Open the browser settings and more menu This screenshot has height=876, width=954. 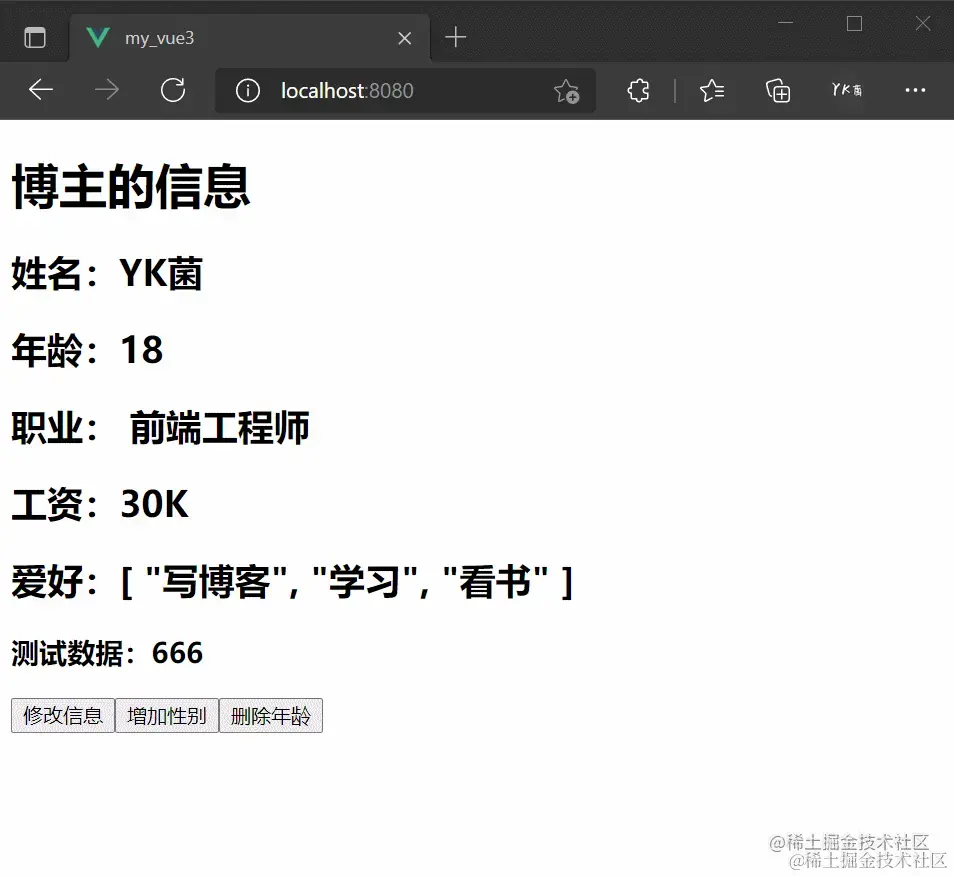coord(915,90)
